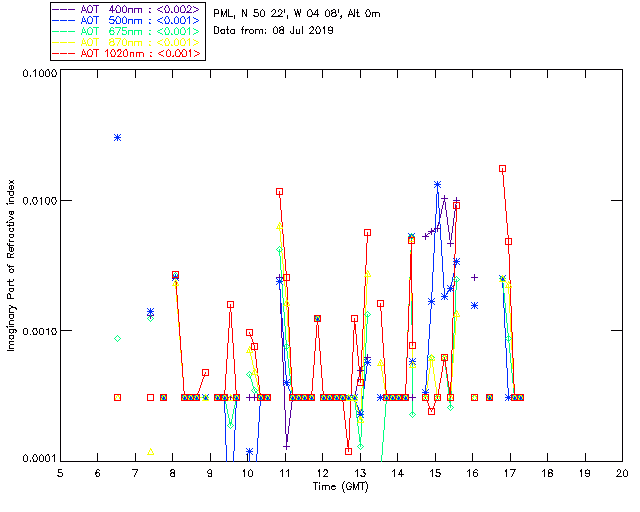Click the 0.1000 y-axis tick label
This screenshot has height=512, width=640.
coord(36,74)
